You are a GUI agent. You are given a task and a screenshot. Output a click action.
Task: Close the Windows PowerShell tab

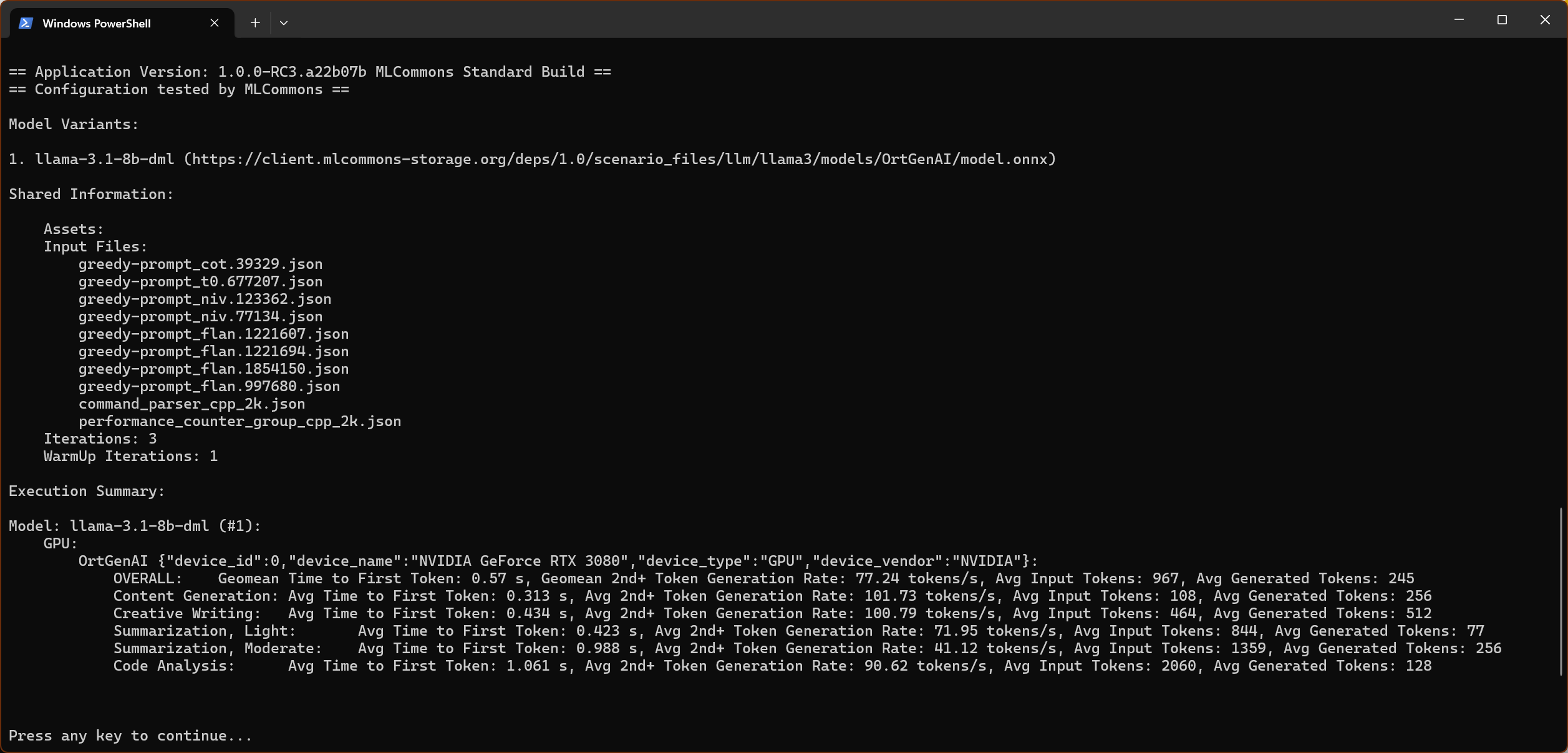(215, 23)
